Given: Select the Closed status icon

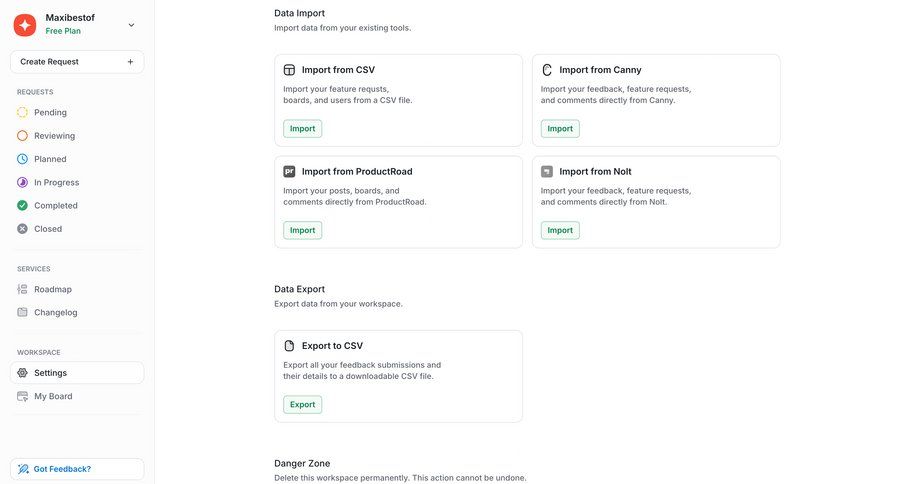Looking at the screenshot, I should [23, 229].
